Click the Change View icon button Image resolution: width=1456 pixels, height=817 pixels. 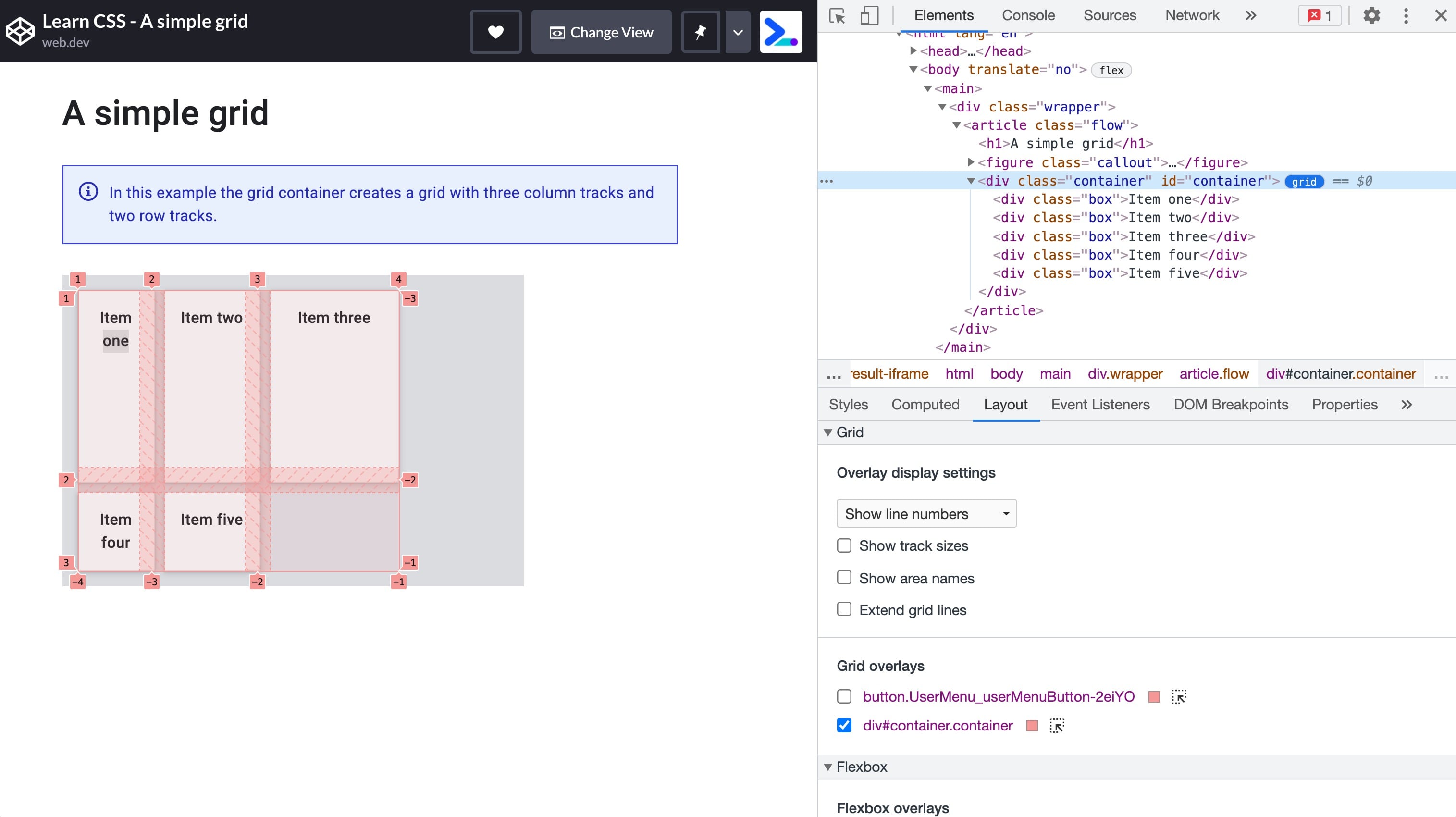[x=556, y=32]
